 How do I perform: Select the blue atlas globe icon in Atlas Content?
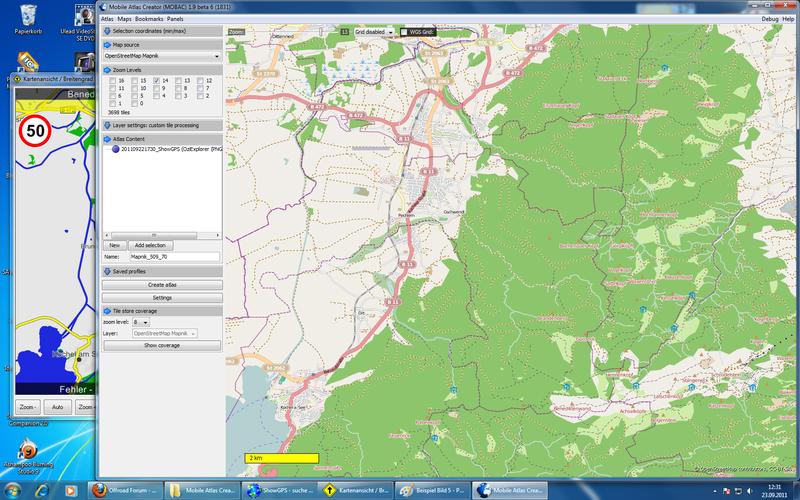coord(116,149)
